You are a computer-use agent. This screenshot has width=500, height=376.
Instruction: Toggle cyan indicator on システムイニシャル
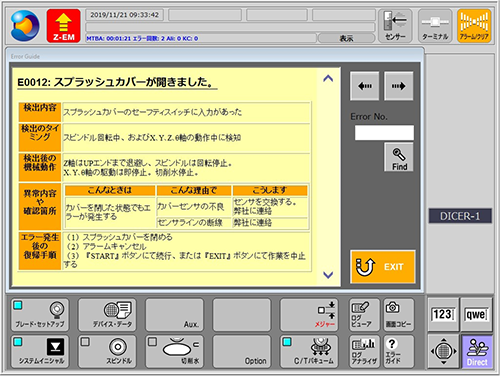point(18,342)
